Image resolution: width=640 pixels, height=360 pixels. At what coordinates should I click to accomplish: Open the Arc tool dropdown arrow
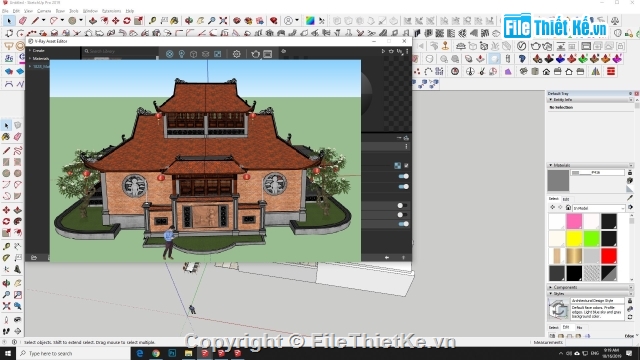62,20
